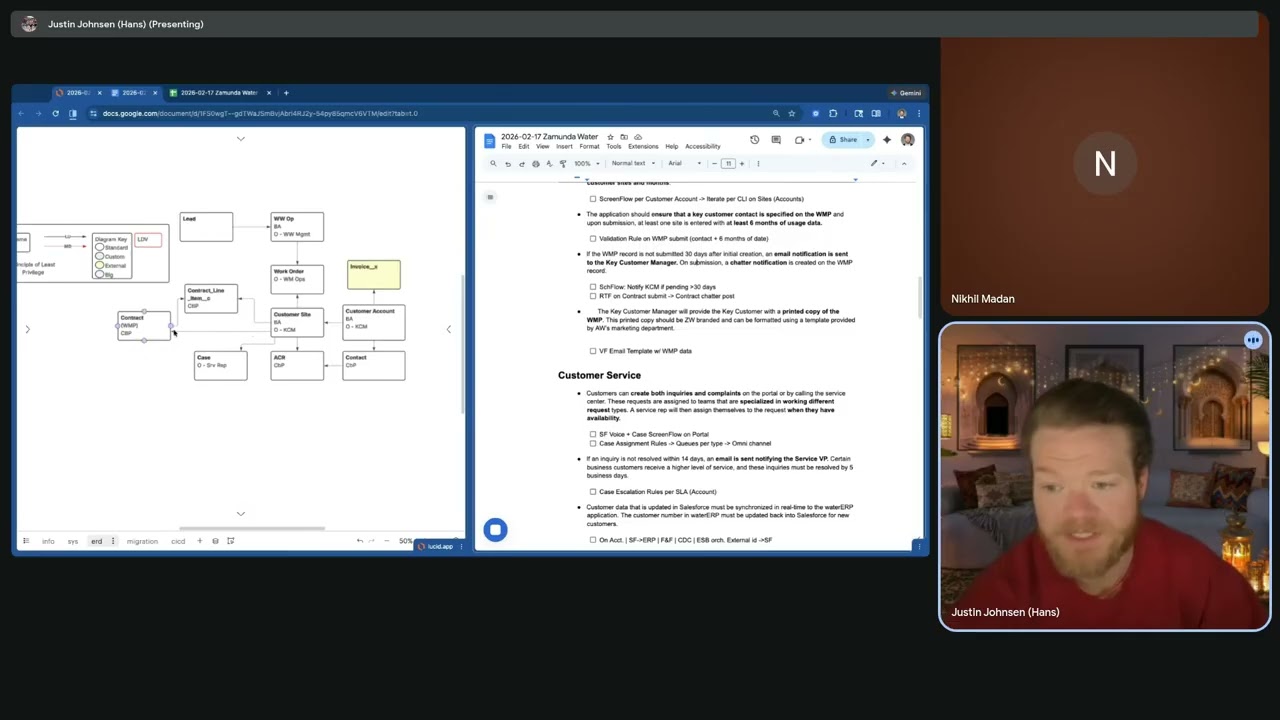The image size is (1280, 720).
Task: Move document to folder icon
Action: pos(624,137)
